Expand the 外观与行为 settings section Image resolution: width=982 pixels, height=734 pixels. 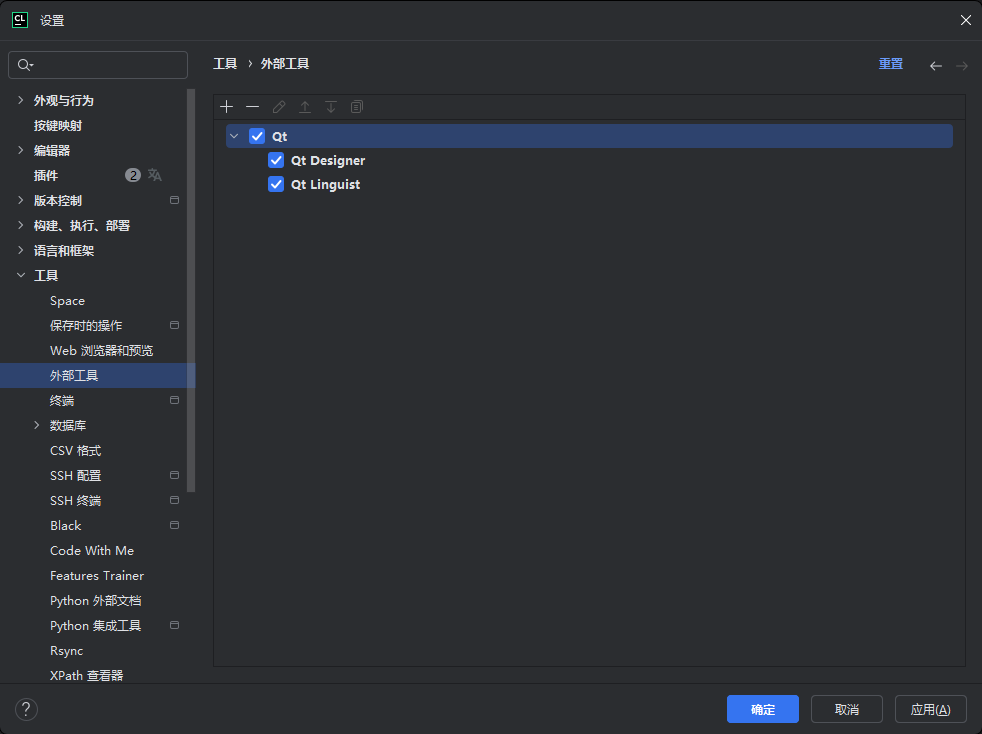coord(21,100)
